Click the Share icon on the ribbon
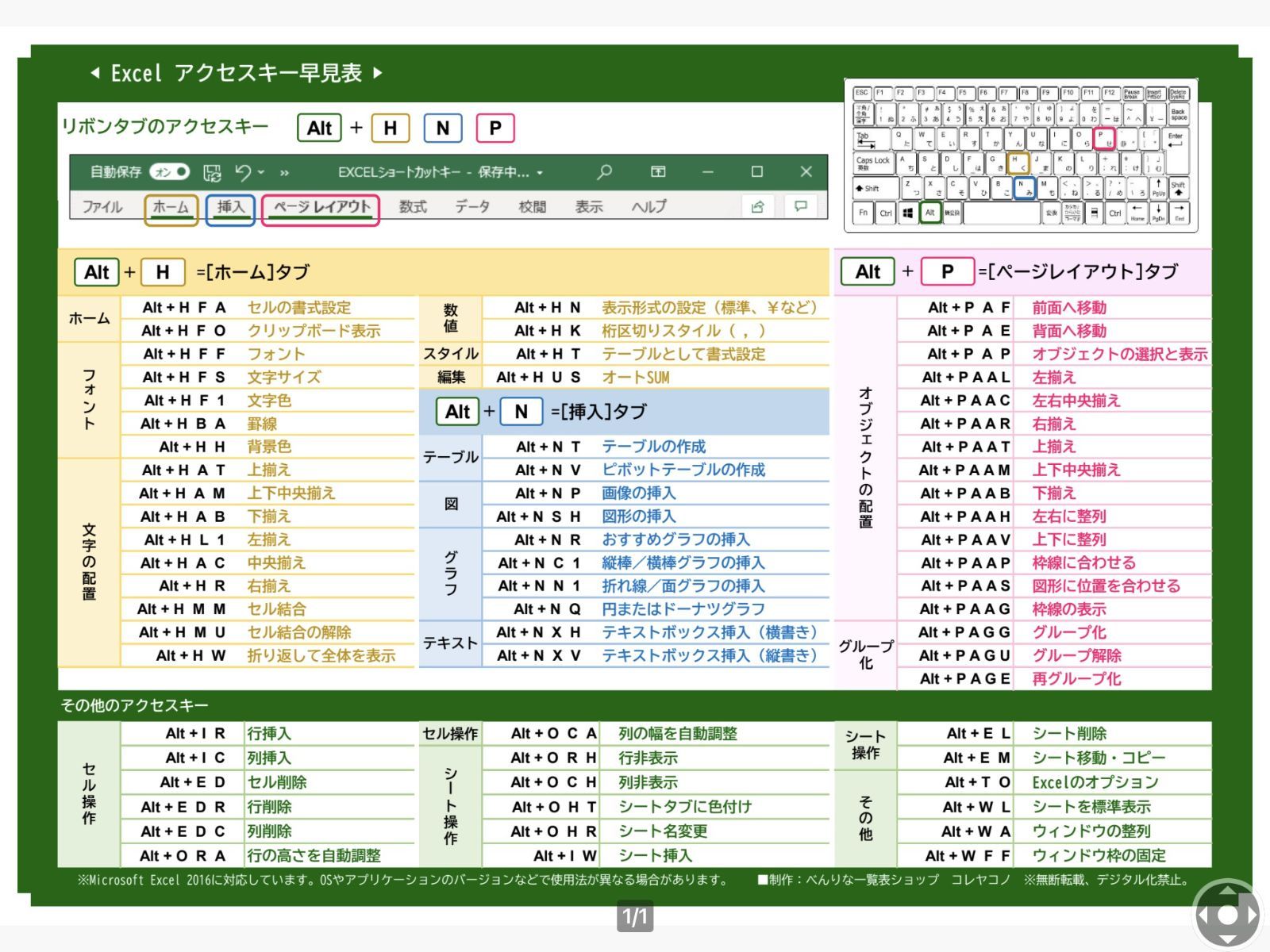The image size is (1270, 952). point(758,206)
